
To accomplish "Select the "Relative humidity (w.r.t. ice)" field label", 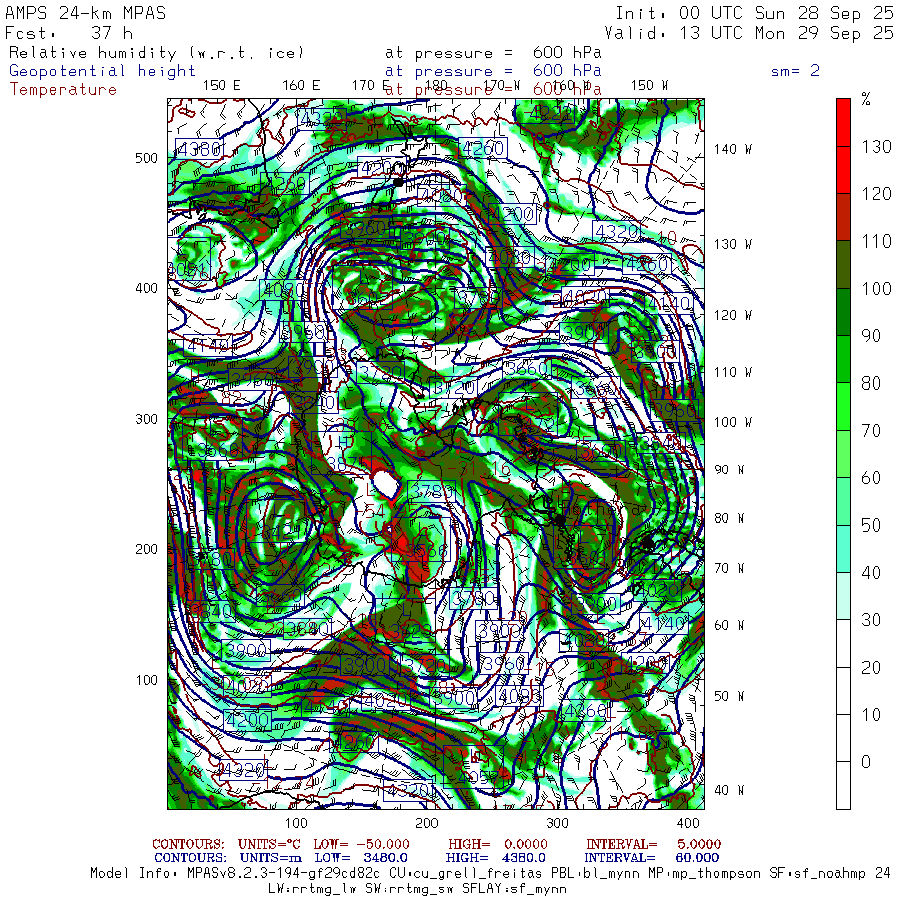I will 156,53.
